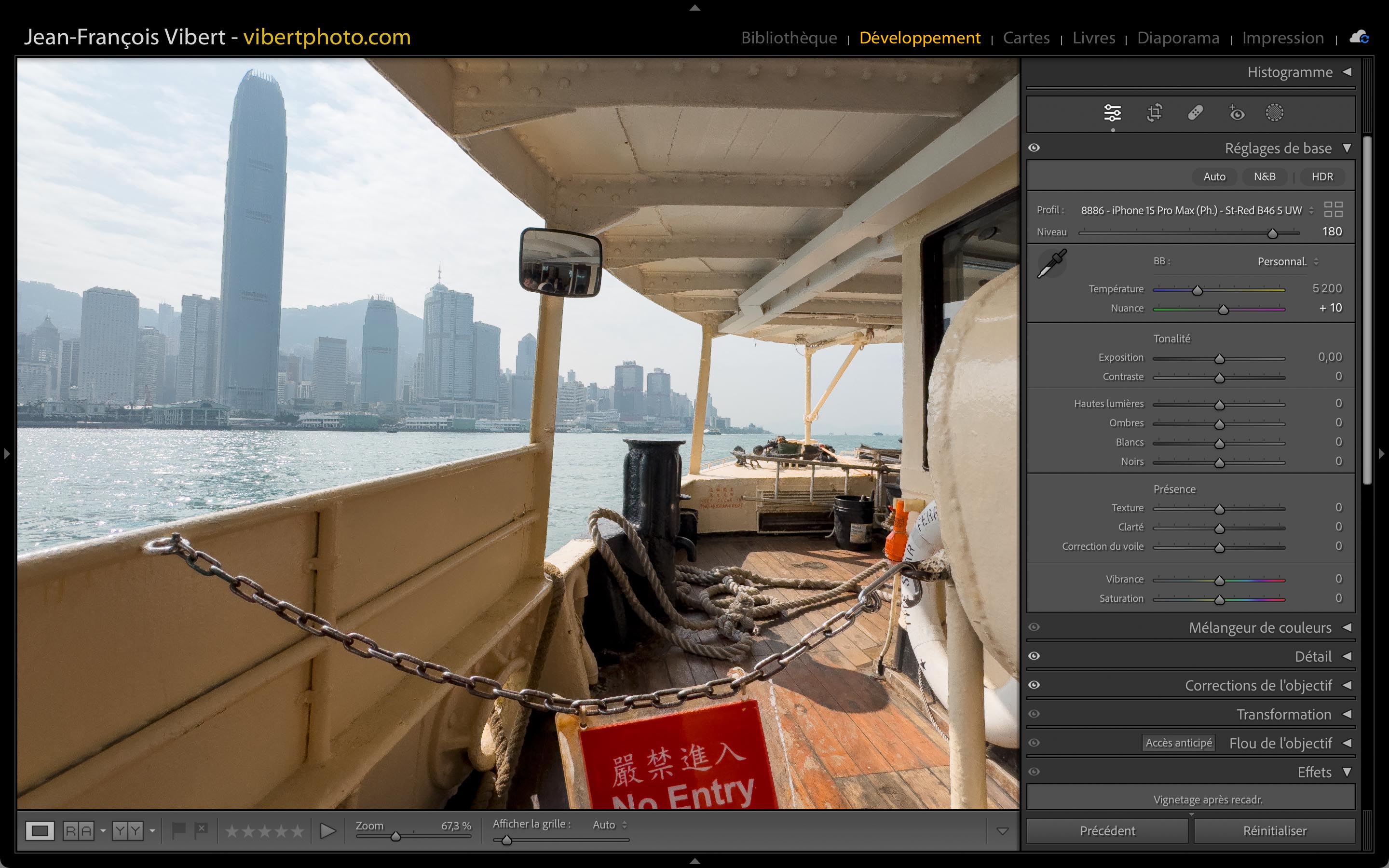Switch to the Bibliothèque module
Viewport: 1389px width, 868px height.
pyautogui.click(x=789, y=38)
